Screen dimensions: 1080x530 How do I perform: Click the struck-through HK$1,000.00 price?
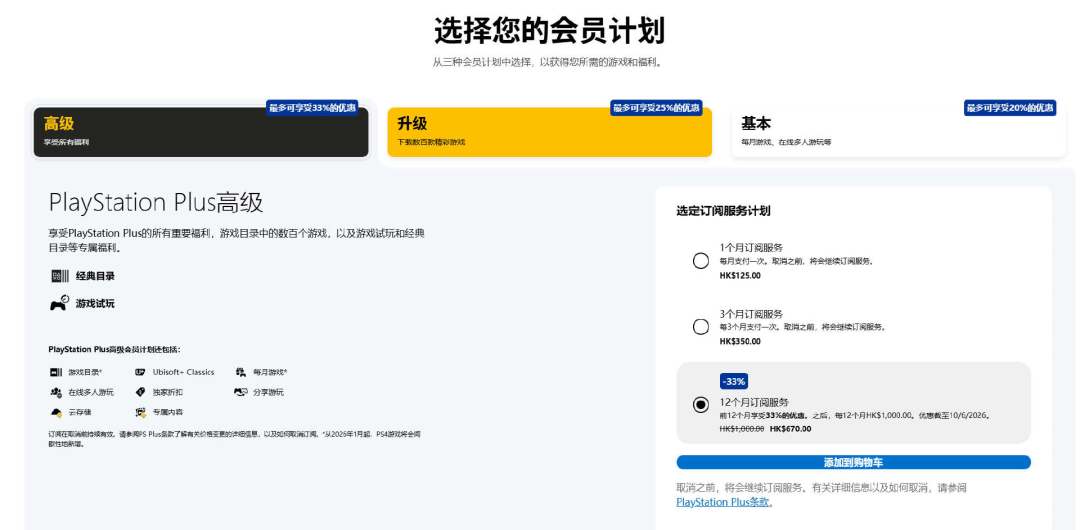point(742,429)
